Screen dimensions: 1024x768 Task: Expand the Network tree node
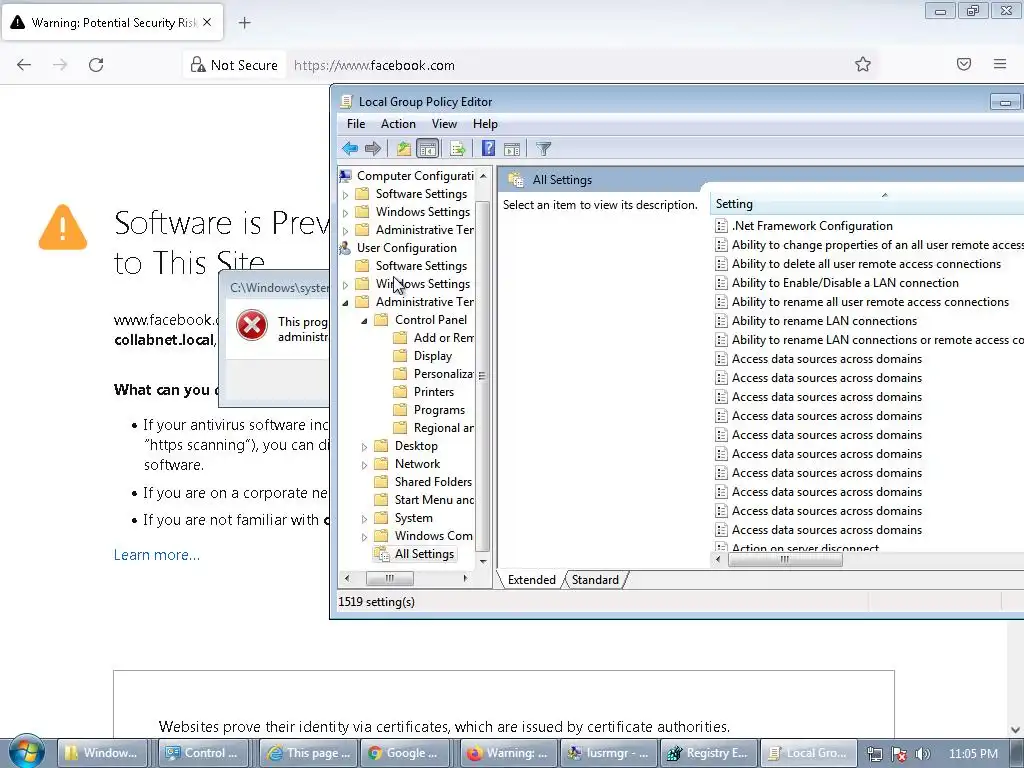[x=364, y=465]
